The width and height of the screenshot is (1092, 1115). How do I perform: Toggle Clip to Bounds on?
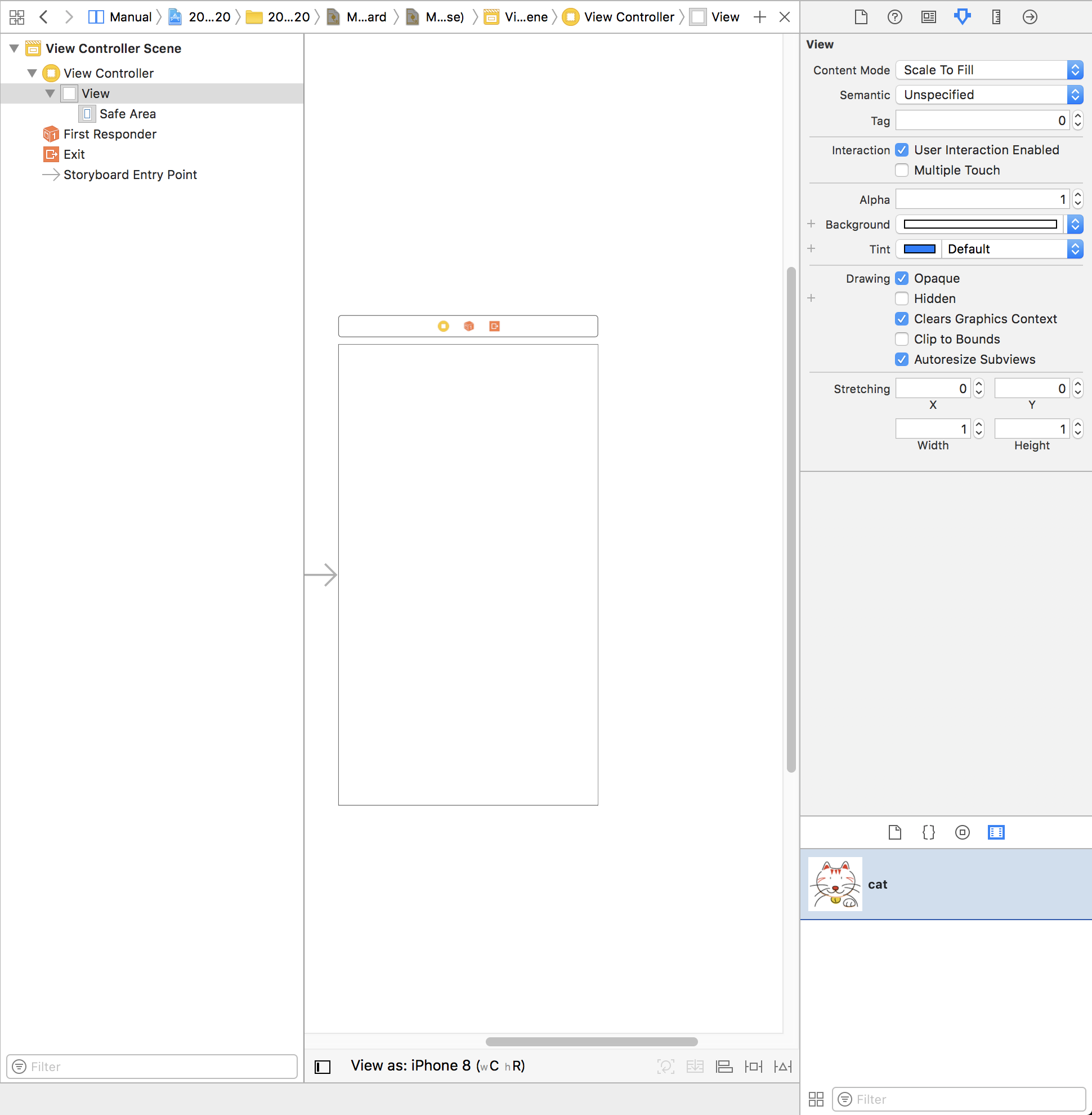[x=902, y=339]
